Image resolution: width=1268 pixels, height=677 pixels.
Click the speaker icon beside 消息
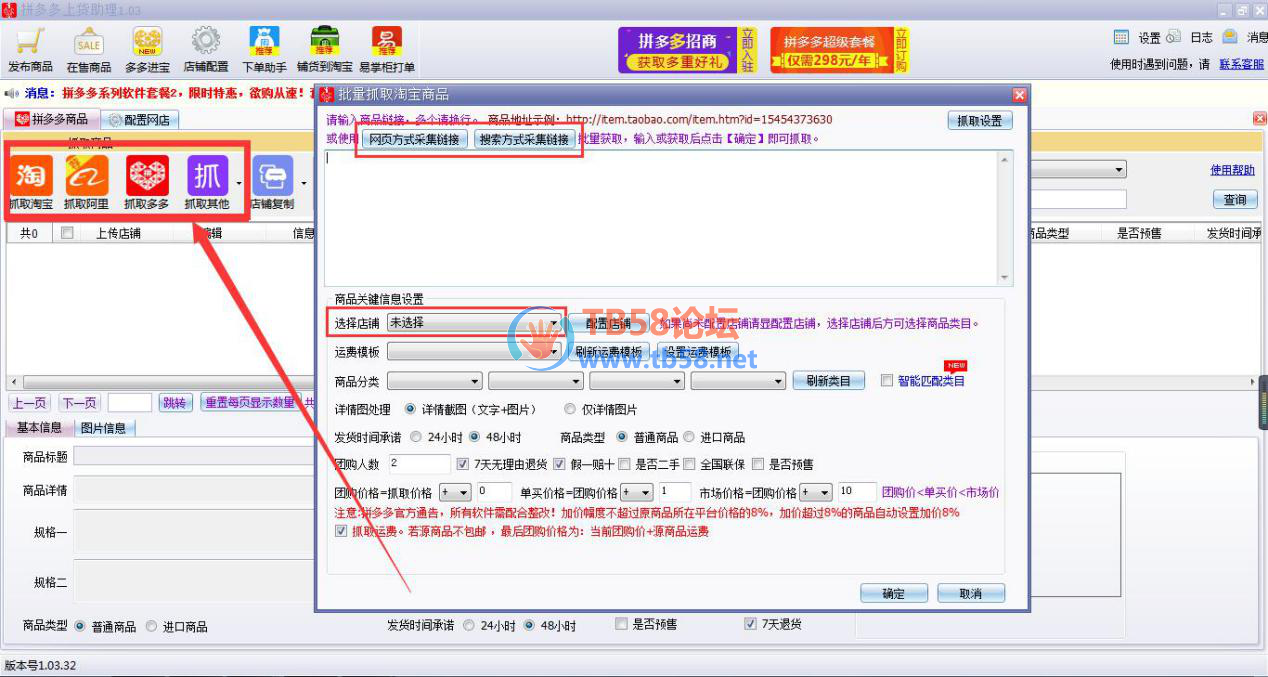click(x=12, y=93)
